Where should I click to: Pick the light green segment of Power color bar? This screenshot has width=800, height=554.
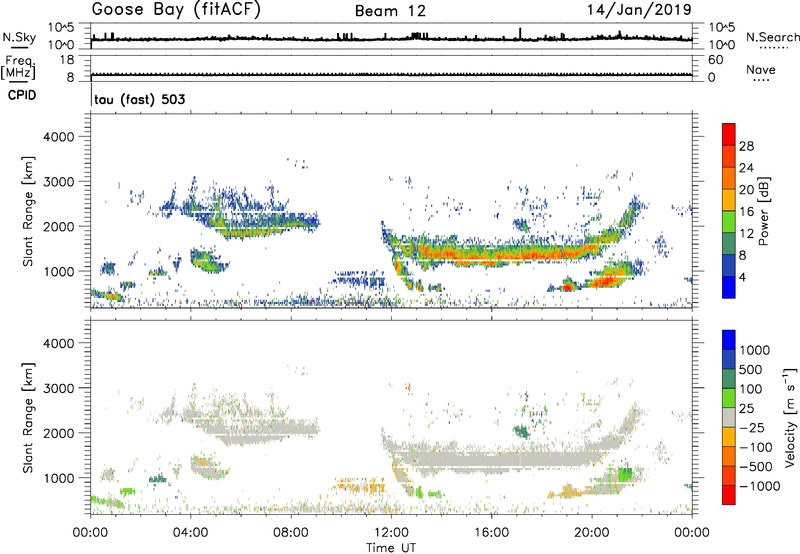point(729,222)
